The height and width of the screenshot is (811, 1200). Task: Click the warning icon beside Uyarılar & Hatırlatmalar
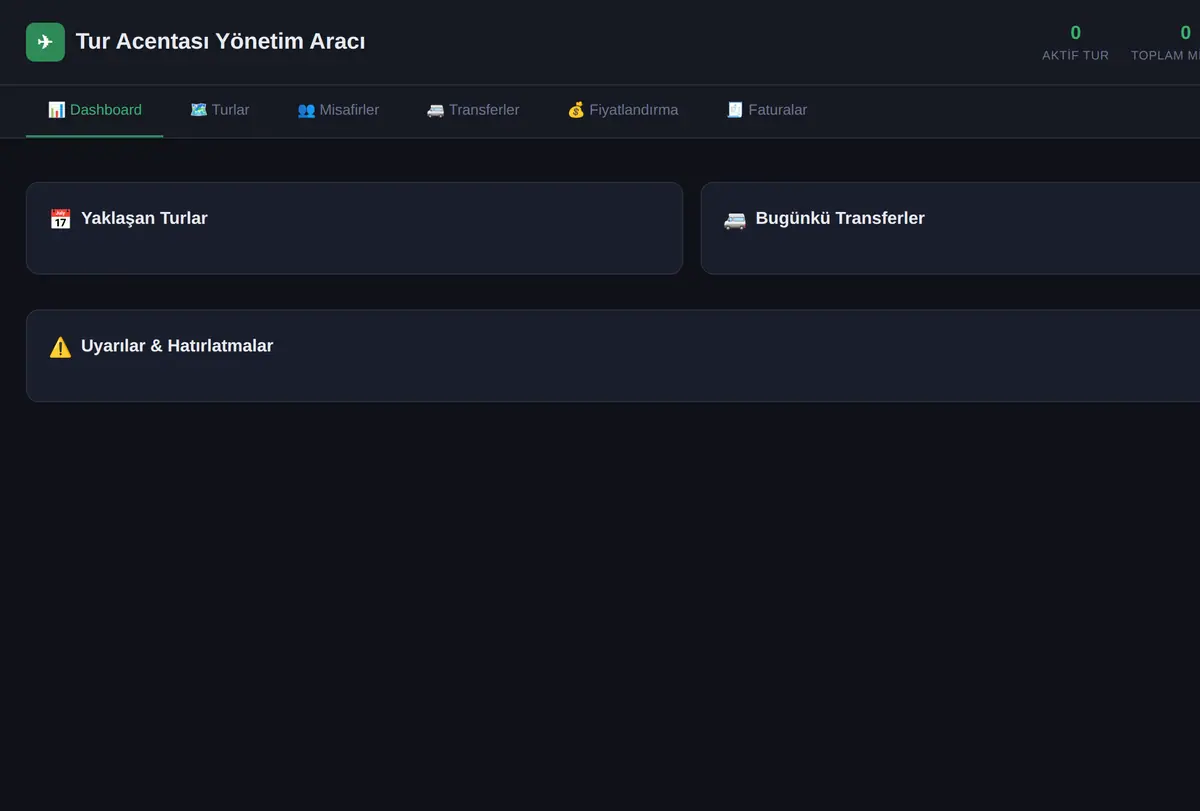coord(60,347)
